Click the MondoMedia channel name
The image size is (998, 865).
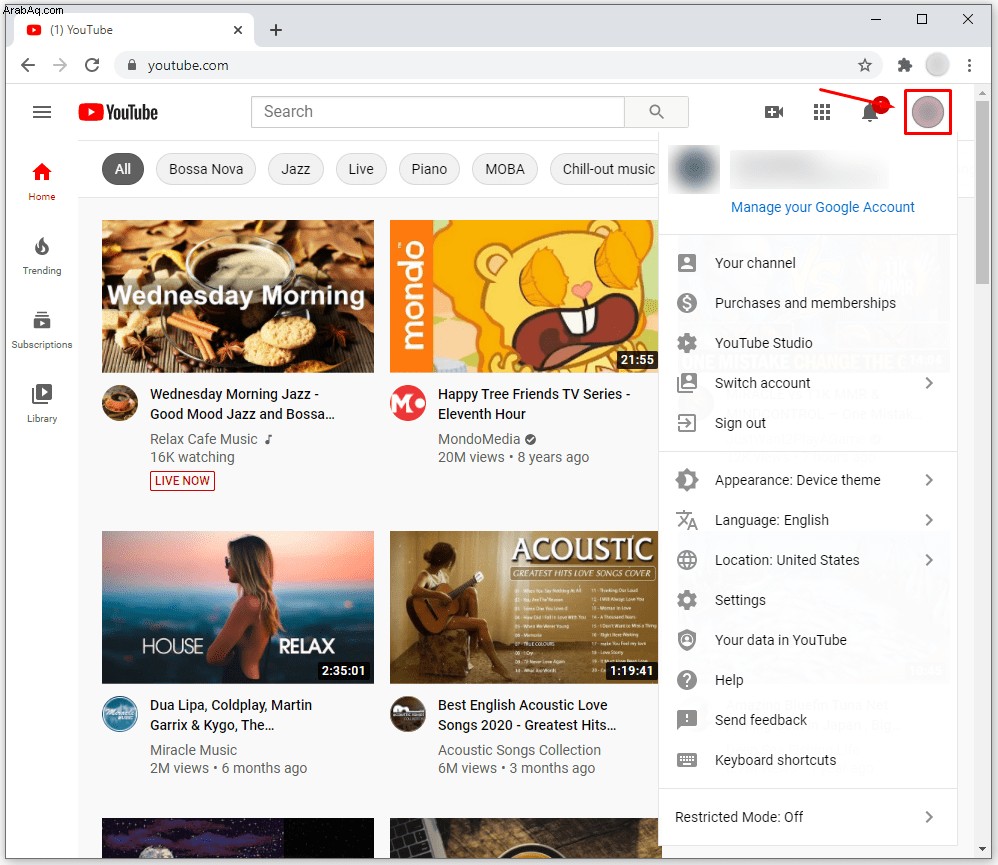tap(479, 439)
